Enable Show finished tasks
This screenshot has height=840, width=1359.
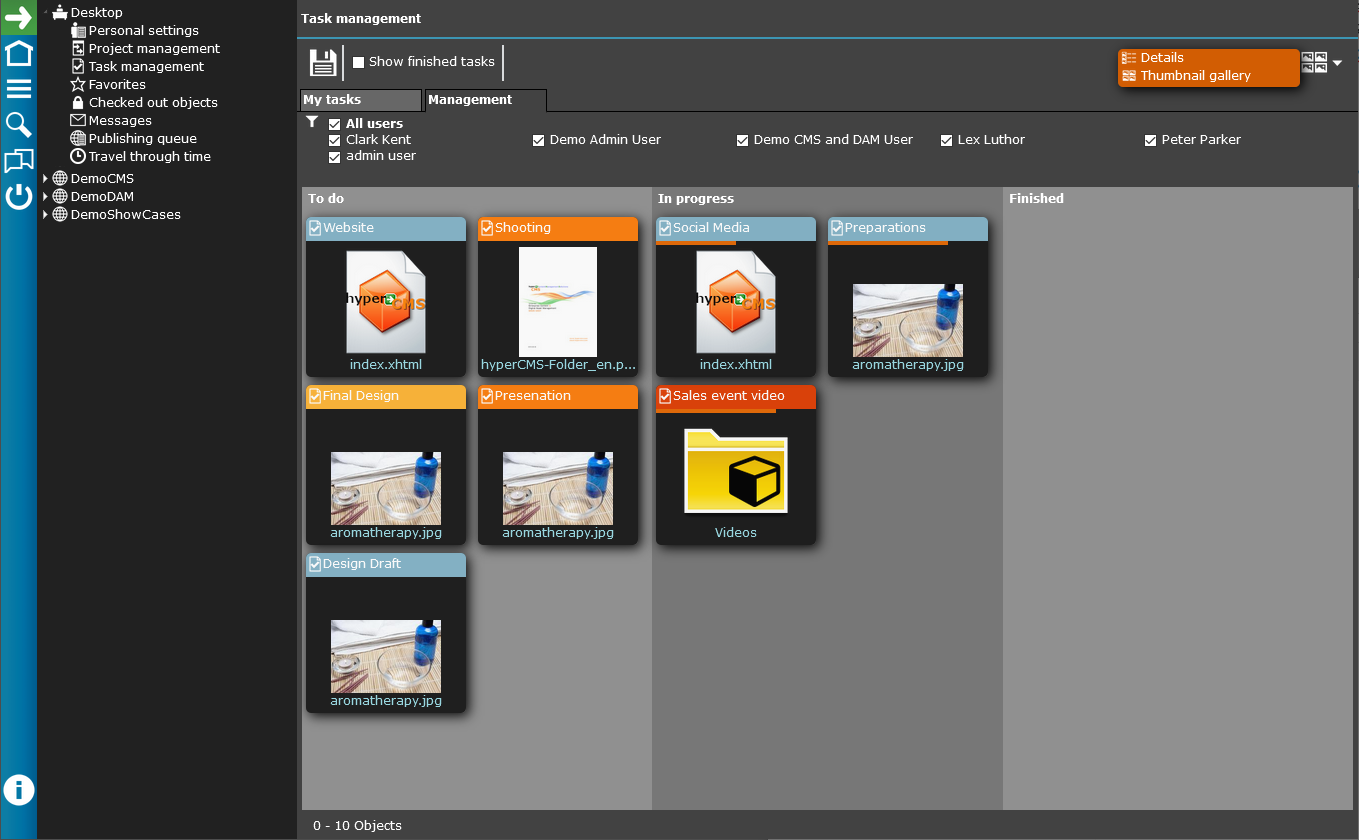point(359,61)
